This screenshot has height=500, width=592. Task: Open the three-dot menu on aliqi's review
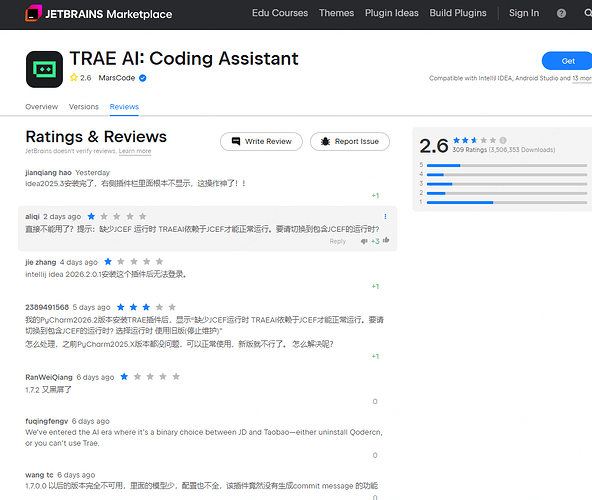coord(385,216)
